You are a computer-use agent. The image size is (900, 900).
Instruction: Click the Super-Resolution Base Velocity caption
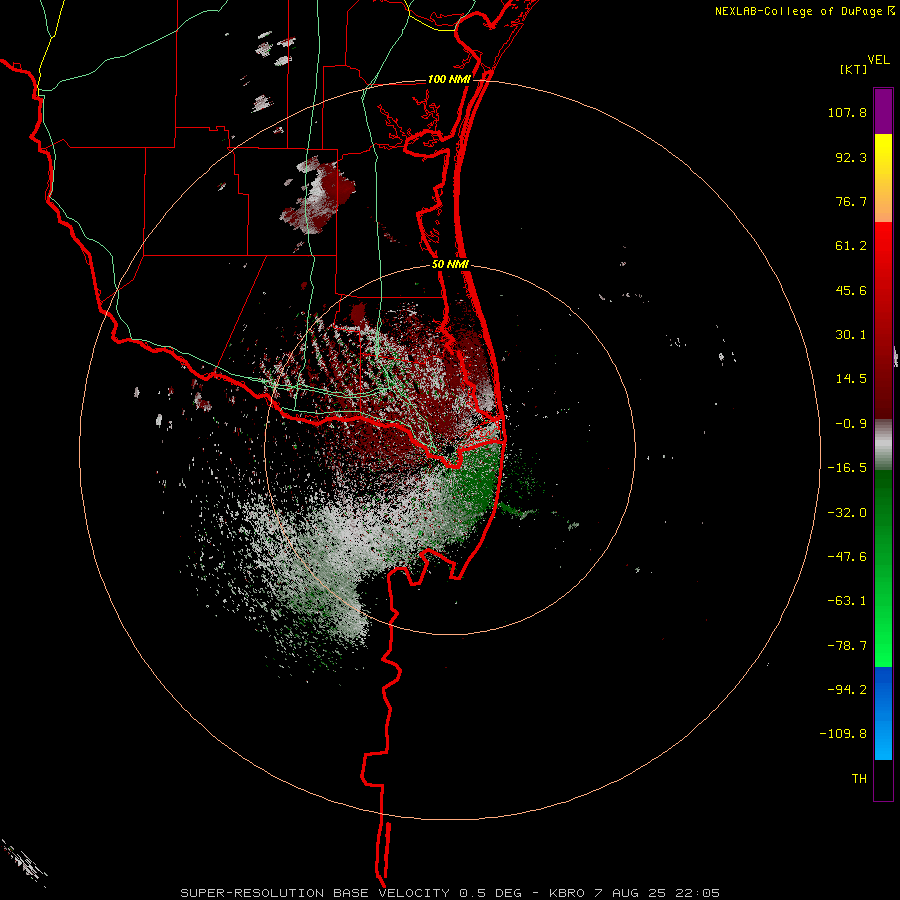pos(450,893)
